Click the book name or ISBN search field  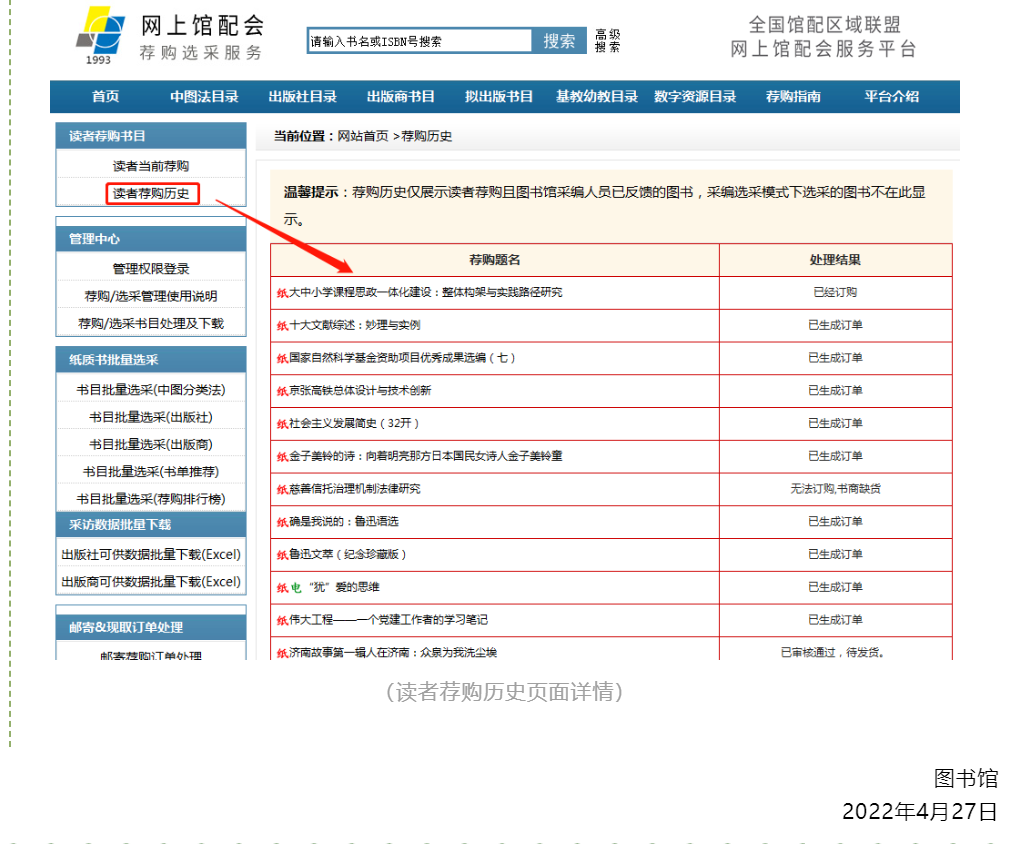click(x=419, y=41)
